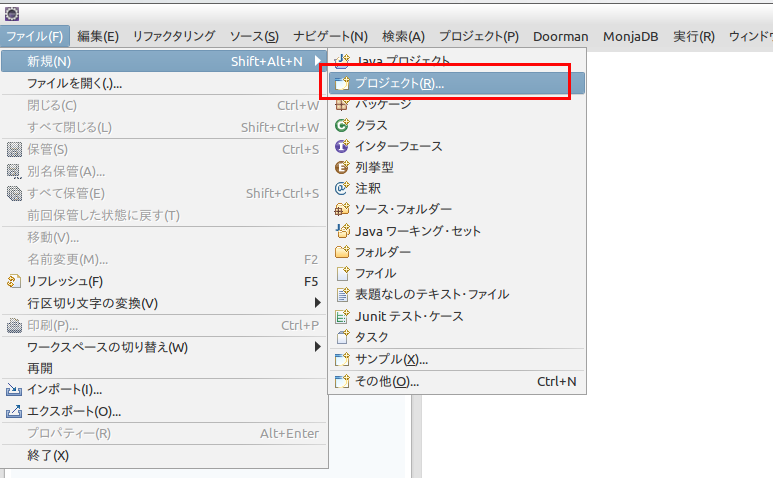
Task: Click the 注釈 annotation @ icon
Action: [342, 188]
